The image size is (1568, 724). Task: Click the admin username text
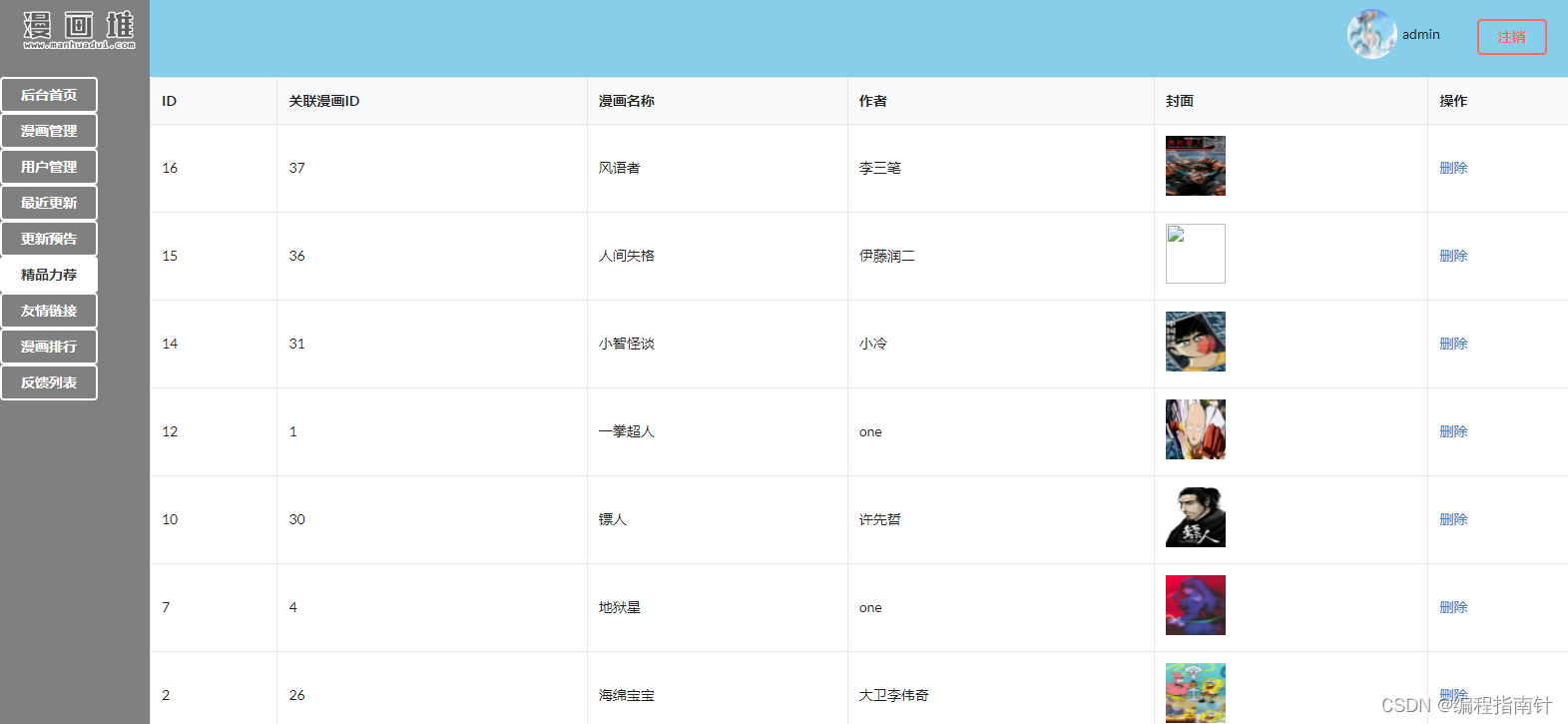tap(1420, 34)
